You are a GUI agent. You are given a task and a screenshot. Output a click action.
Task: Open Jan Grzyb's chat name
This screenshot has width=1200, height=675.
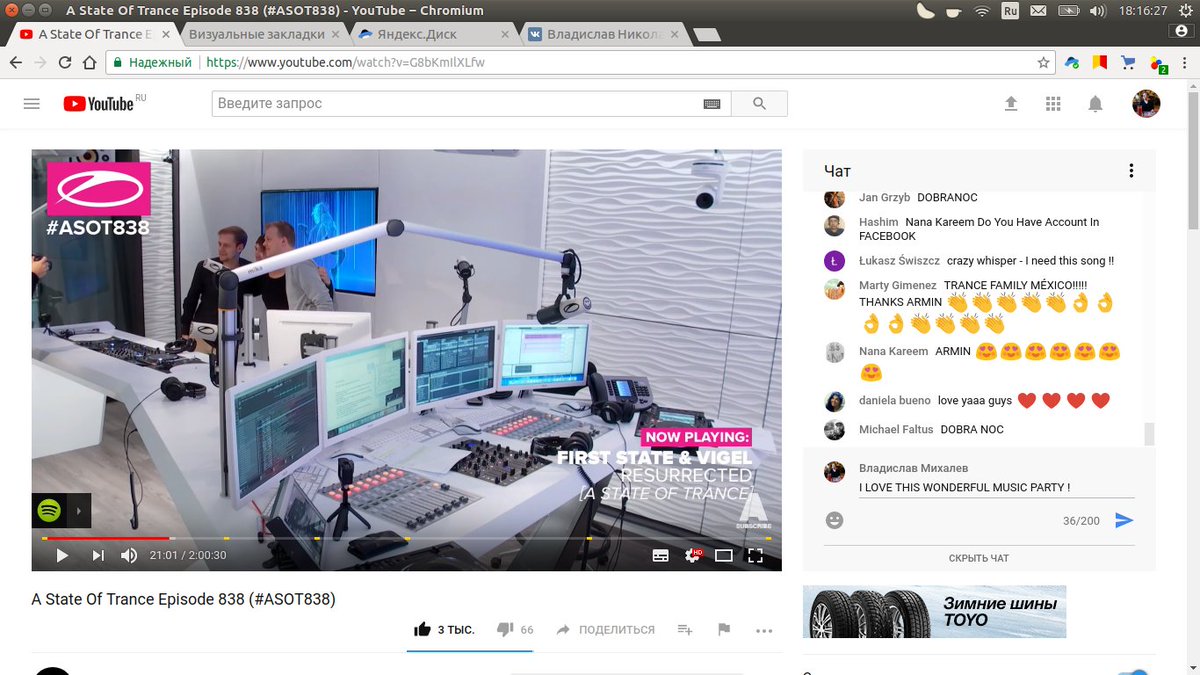coord(884,198)
